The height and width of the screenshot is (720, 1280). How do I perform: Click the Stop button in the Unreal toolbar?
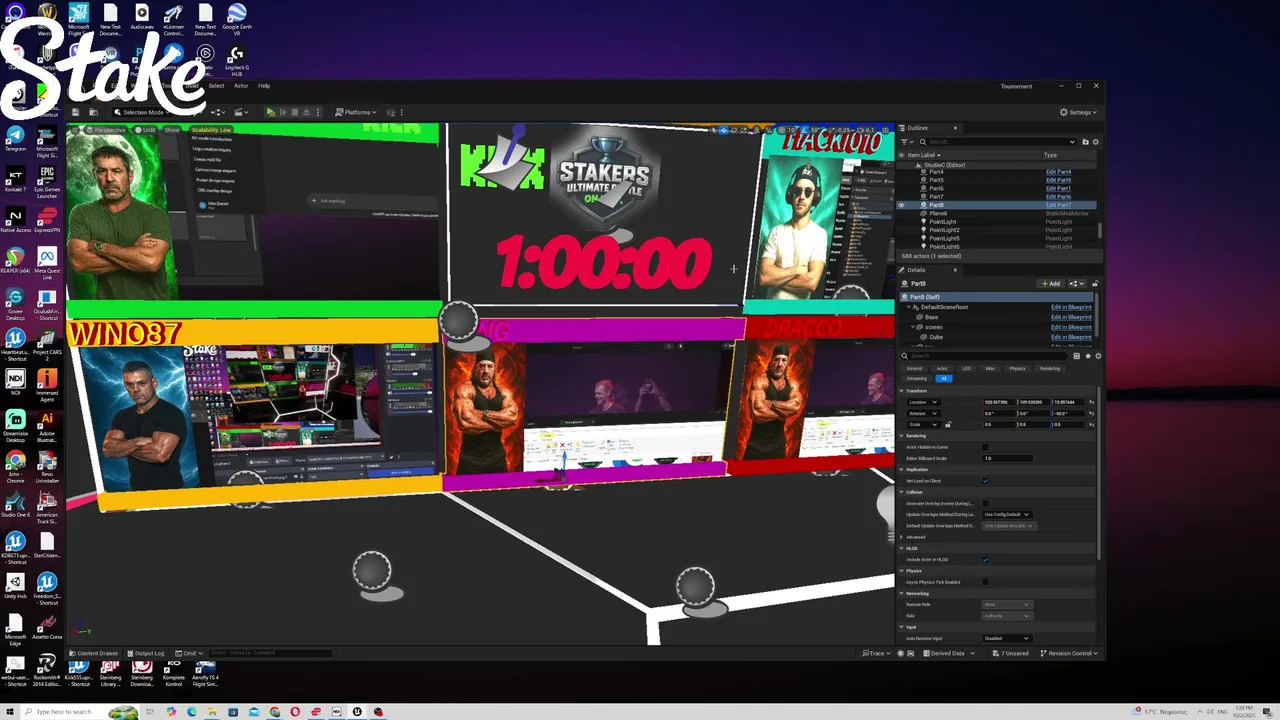click(x=295, y=112)
